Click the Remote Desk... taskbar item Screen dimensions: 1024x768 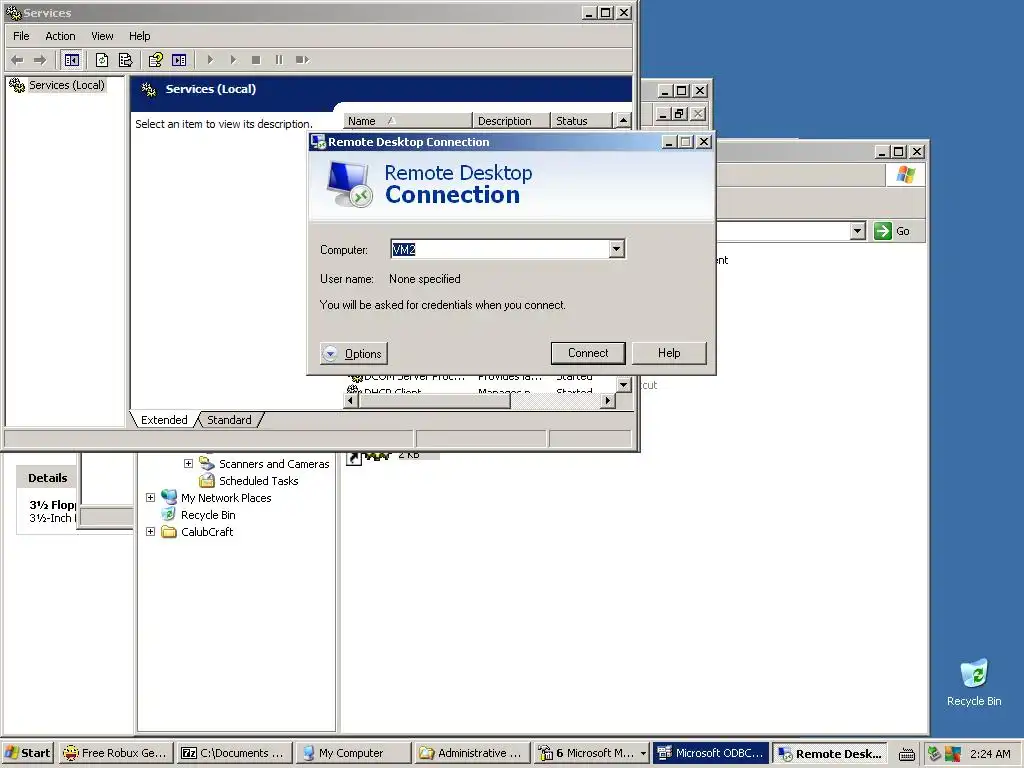click(830, 753)
